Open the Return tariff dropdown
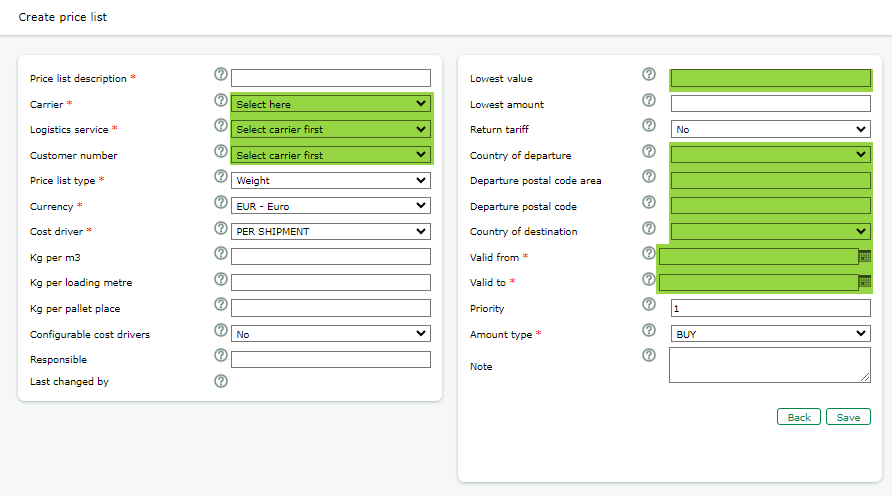This screenshot has width=892, height=496. 770,130
